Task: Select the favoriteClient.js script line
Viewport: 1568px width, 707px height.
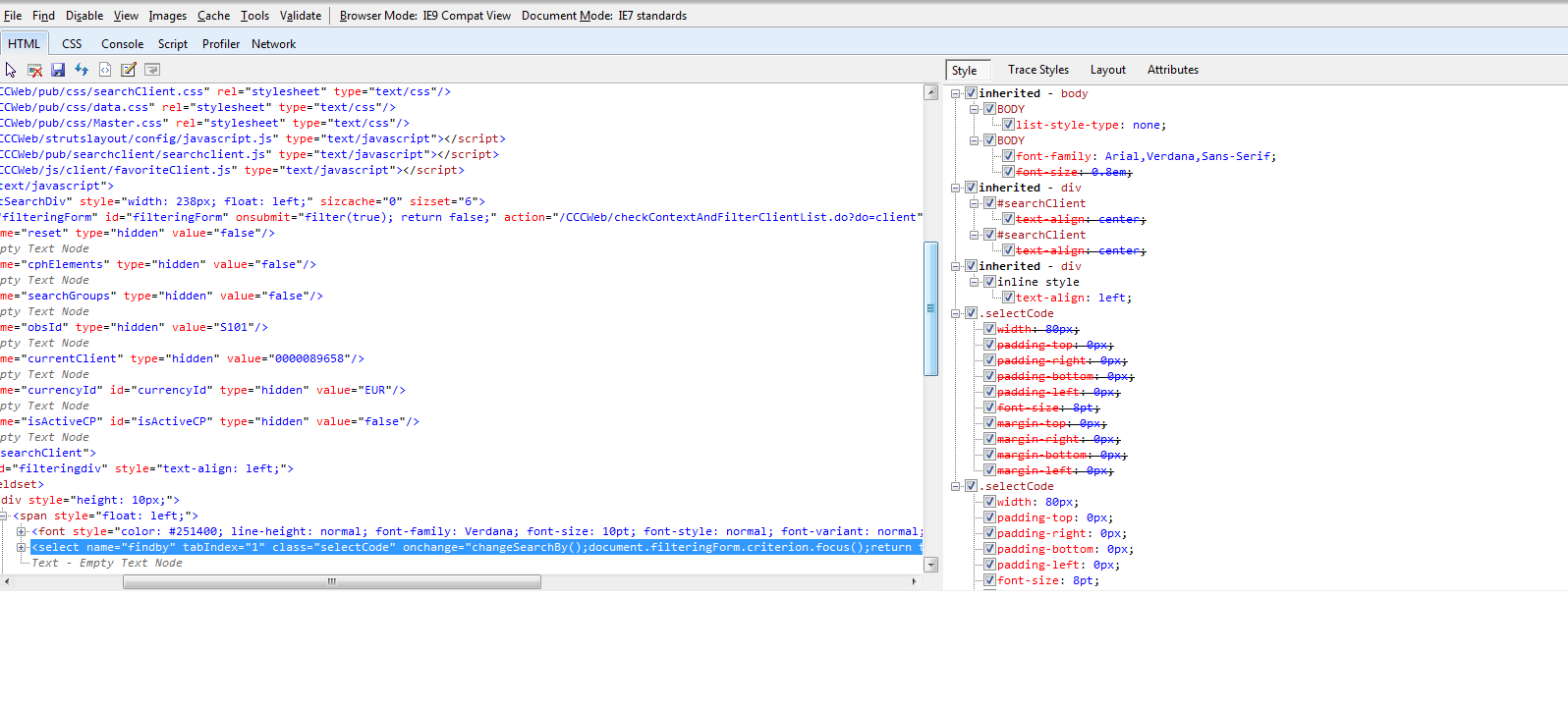Action: coord(232,170)
